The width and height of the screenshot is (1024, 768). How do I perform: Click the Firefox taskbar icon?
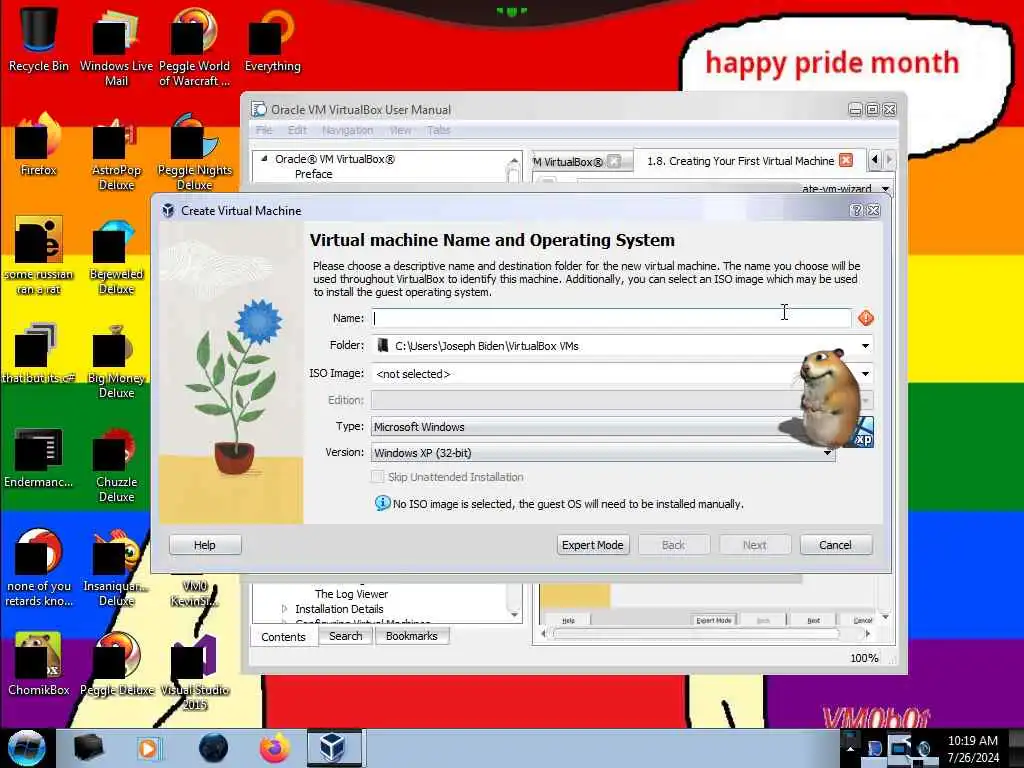[274, 748]
